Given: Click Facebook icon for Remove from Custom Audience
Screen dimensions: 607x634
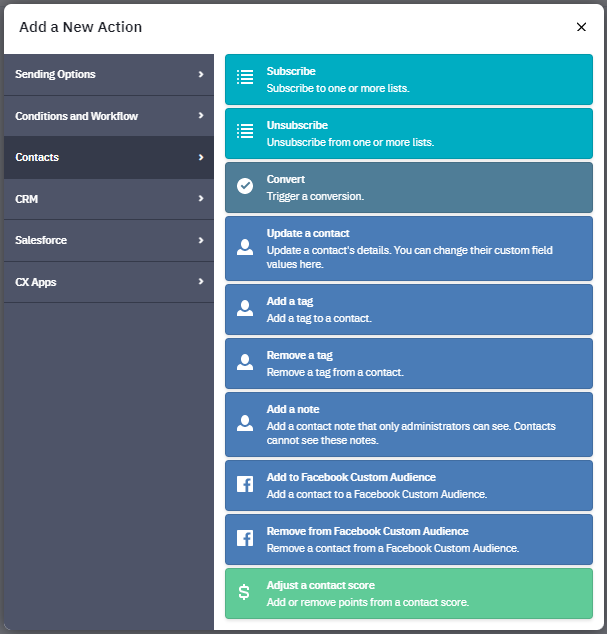Looking at the screenshot, I should tap(245, 538).
